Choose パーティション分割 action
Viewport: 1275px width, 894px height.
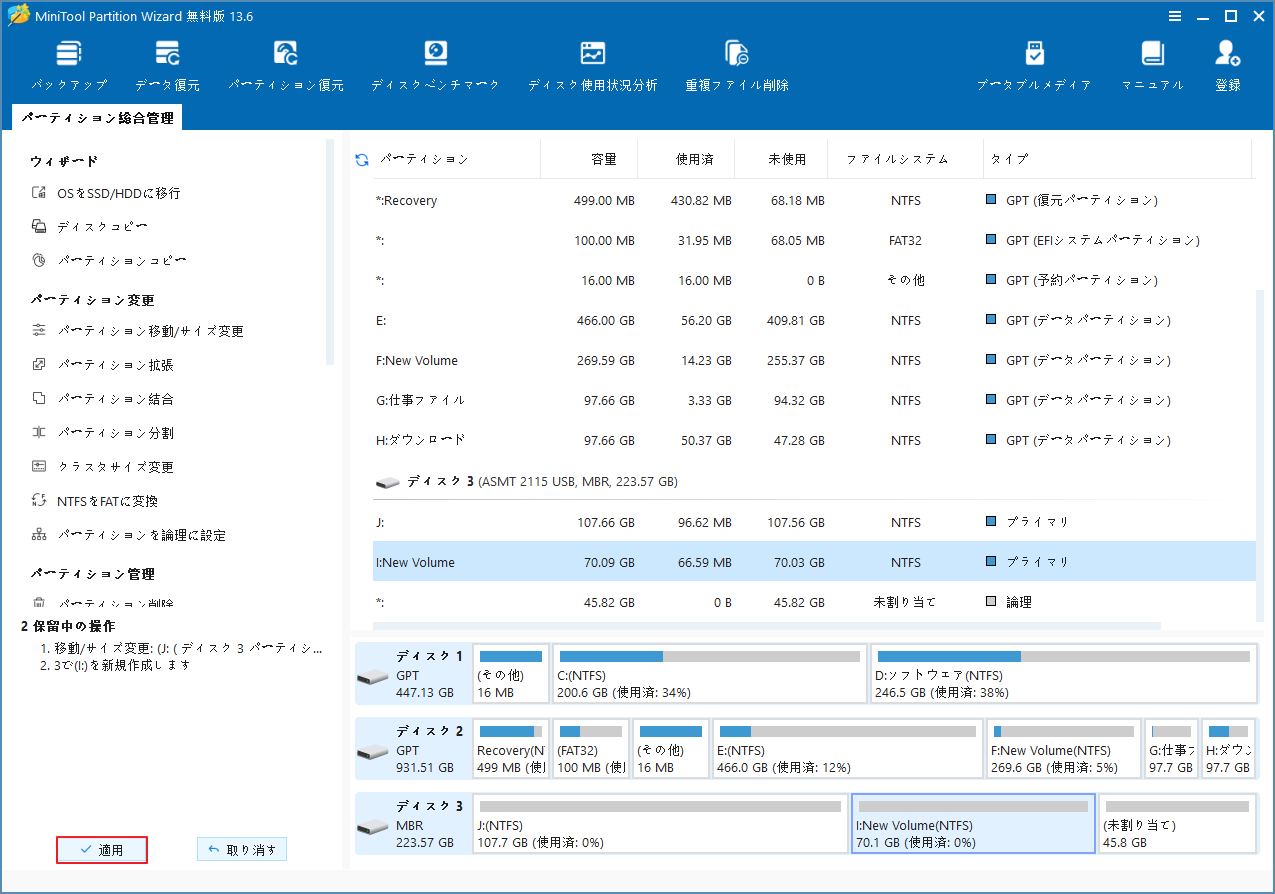[x=102, y=433]
